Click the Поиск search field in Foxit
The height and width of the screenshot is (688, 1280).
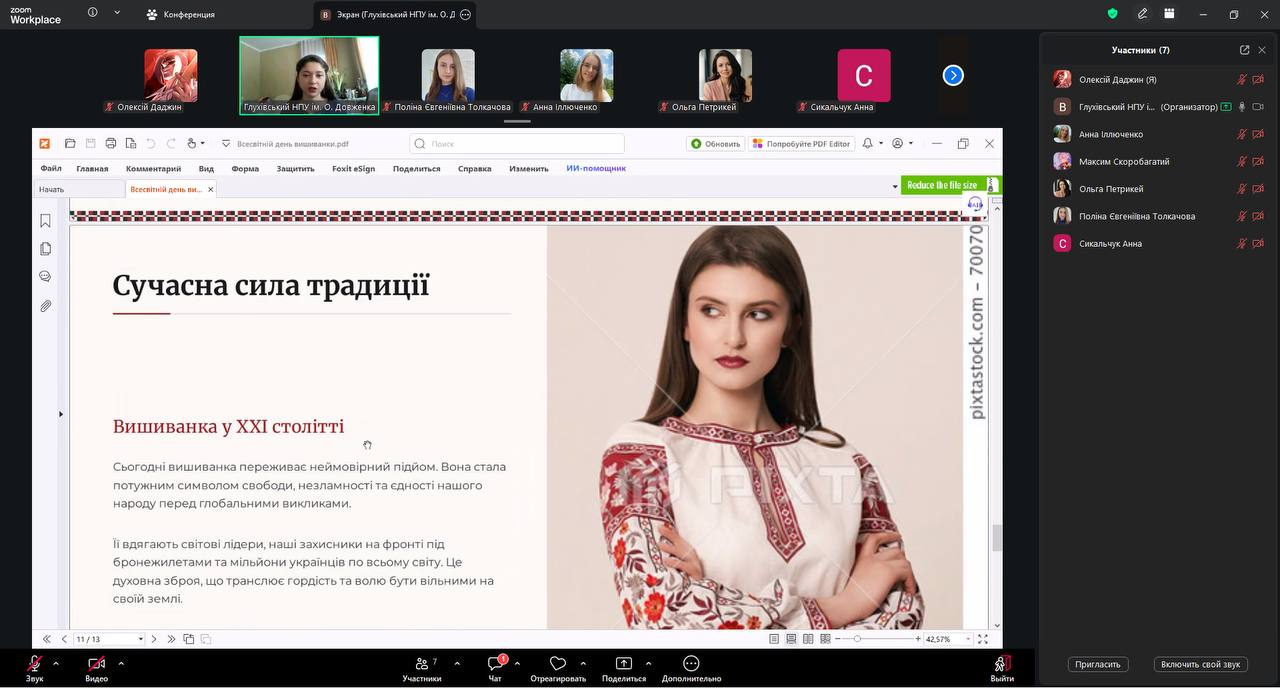click(x=517, y=144)
